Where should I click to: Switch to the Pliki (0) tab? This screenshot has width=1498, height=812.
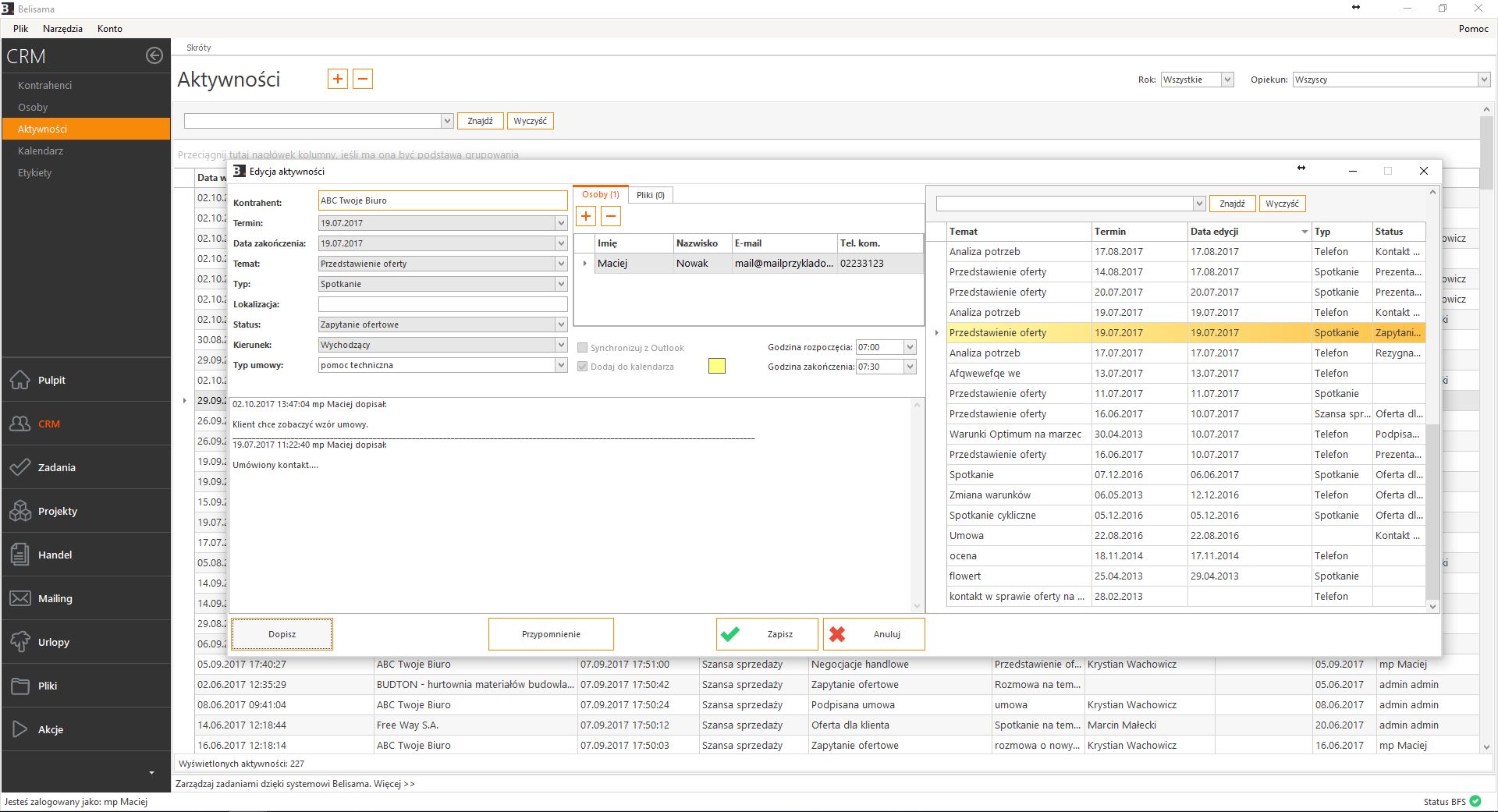click(x=650, y=195)
